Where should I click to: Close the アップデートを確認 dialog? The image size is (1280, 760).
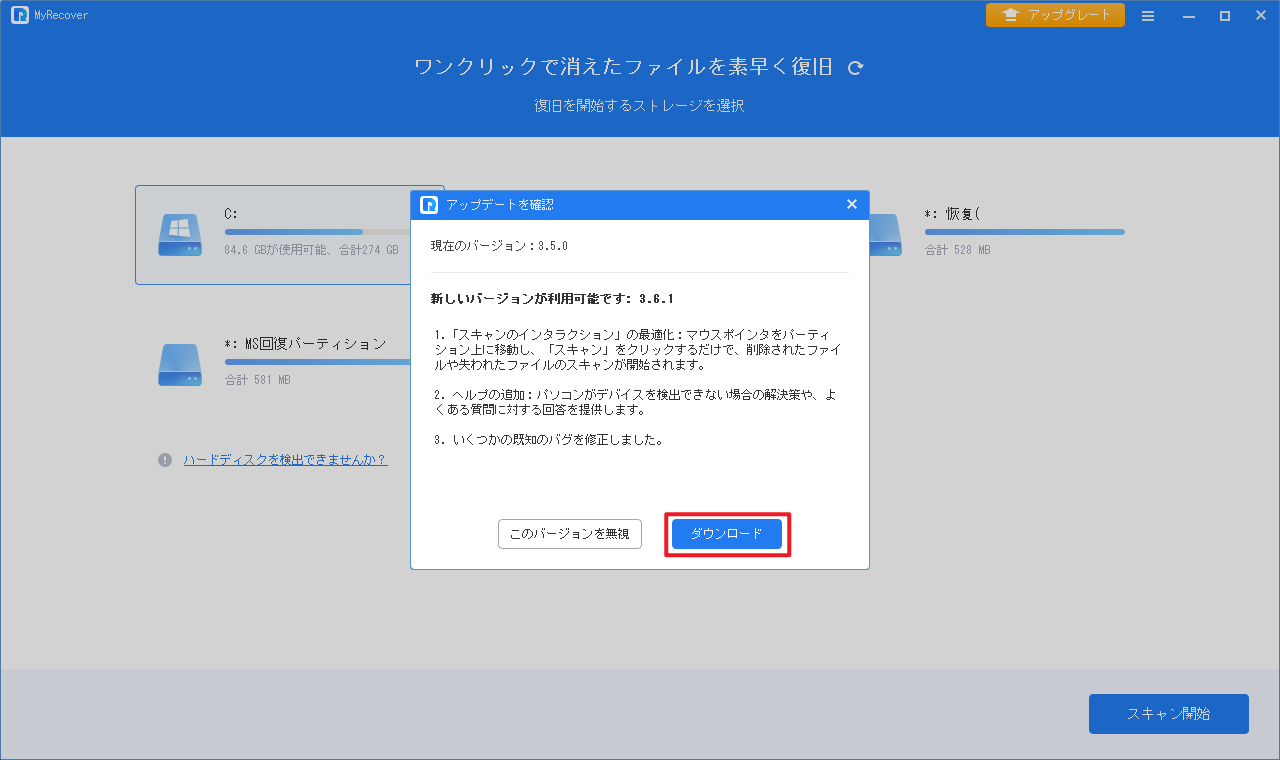coord(852,204)
